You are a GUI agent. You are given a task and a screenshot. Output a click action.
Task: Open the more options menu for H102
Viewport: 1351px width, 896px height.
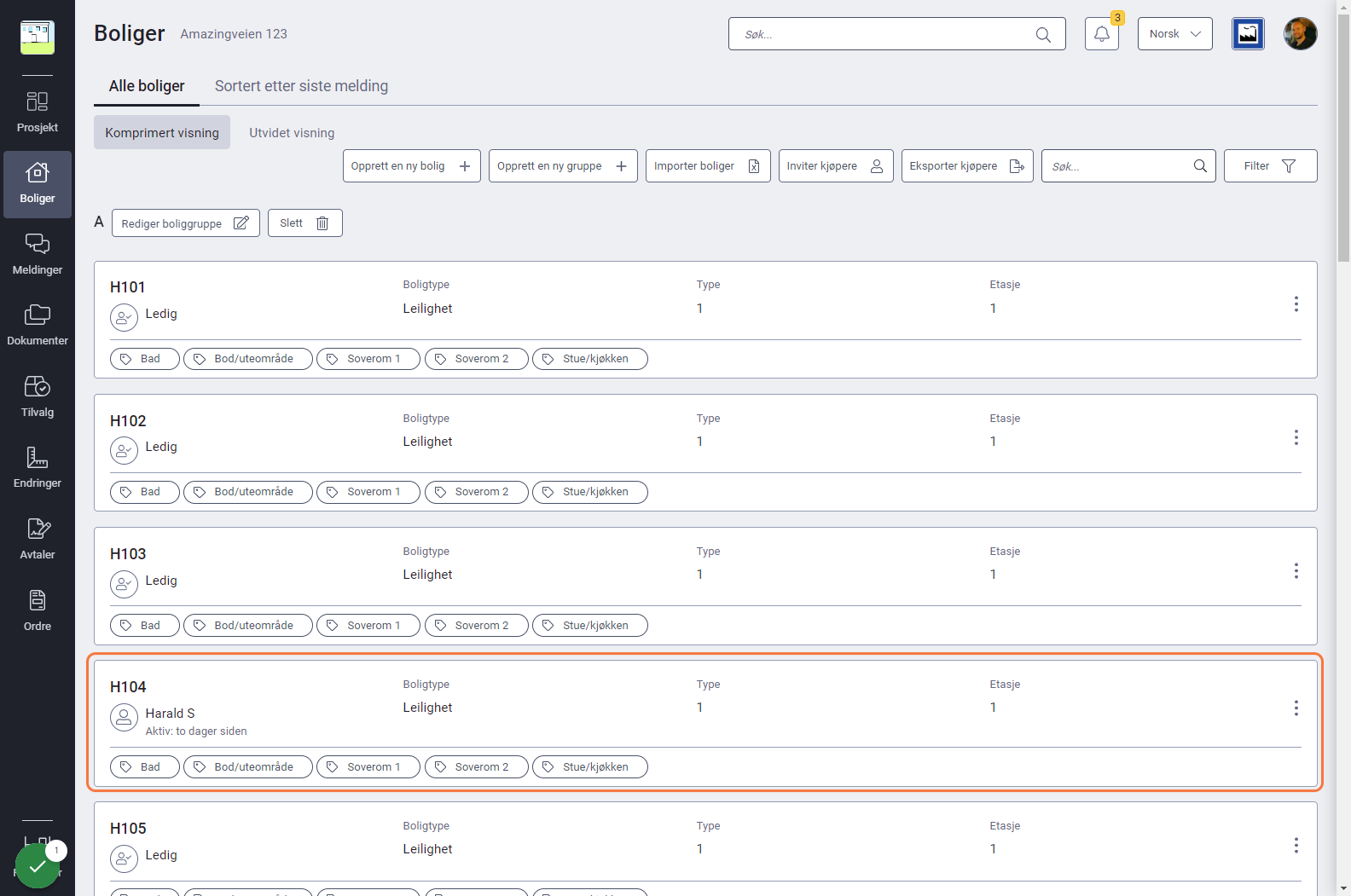tap(1296, 437)
